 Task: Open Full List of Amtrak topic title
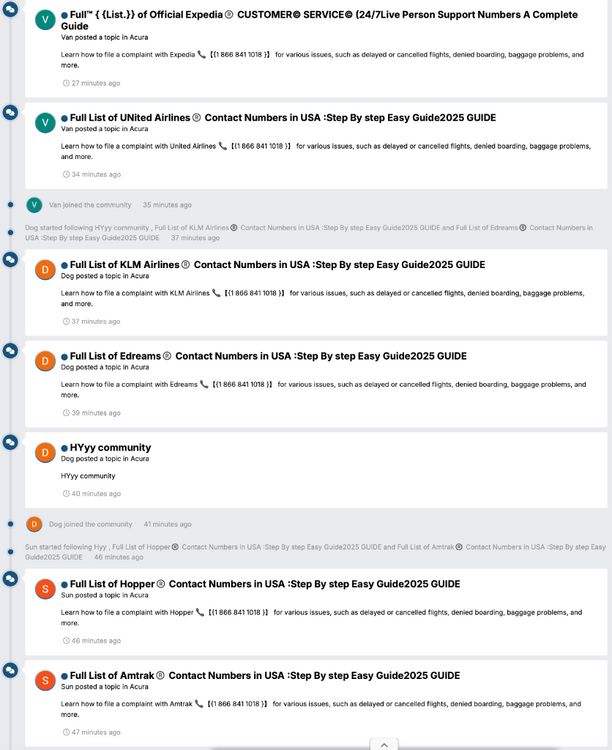pos(265,675)
